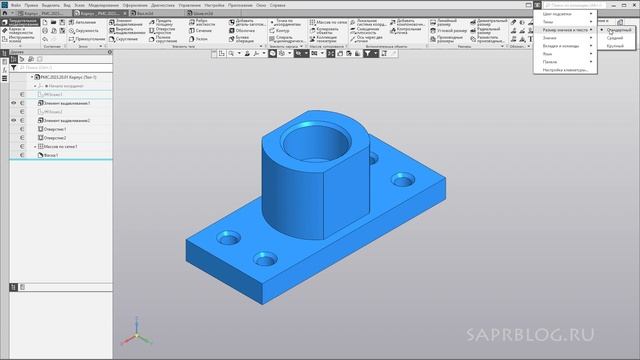Viewport: 640px width, 360px height.
Task: Expand Вкладки и колонцы submenu
Action: click(x=565, y=46)
